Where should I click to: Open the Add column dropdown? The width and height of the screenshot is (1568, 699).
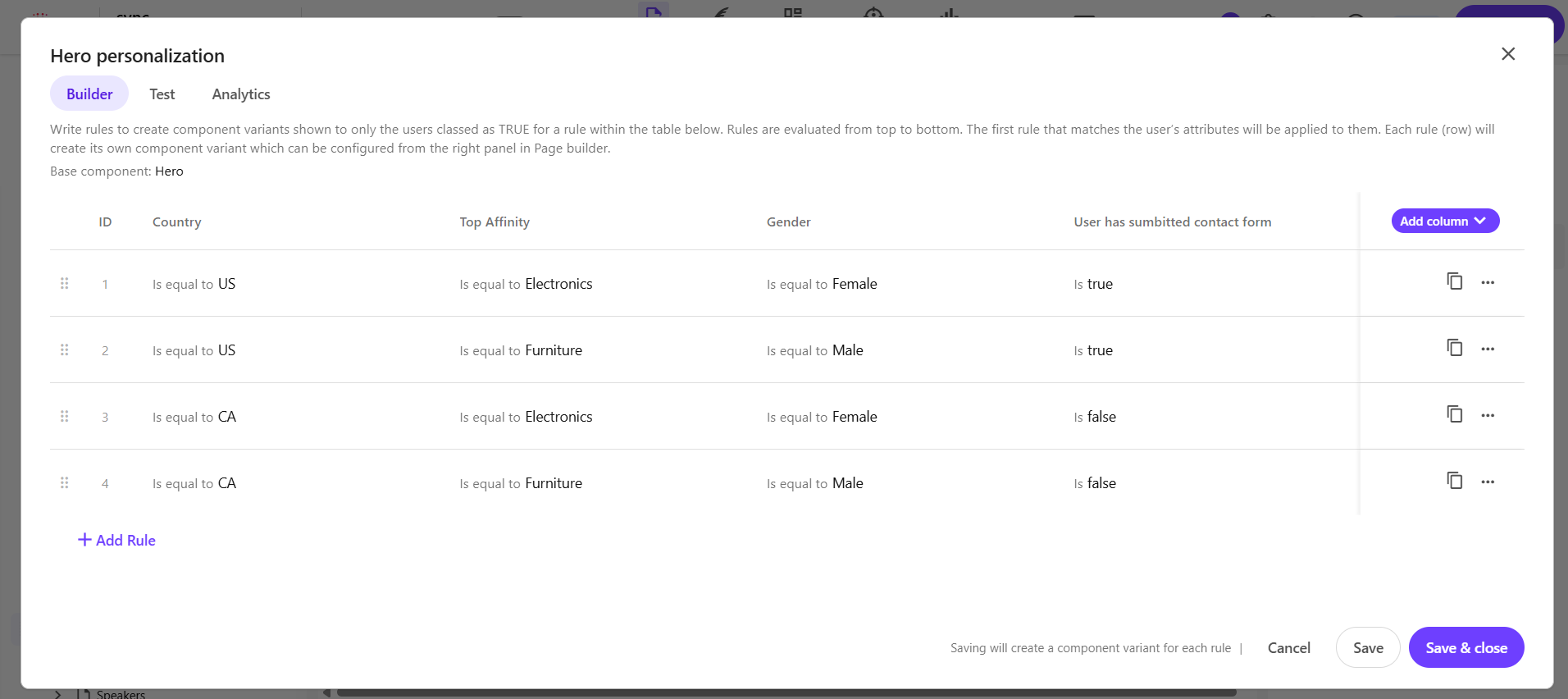coord(1445,221)
